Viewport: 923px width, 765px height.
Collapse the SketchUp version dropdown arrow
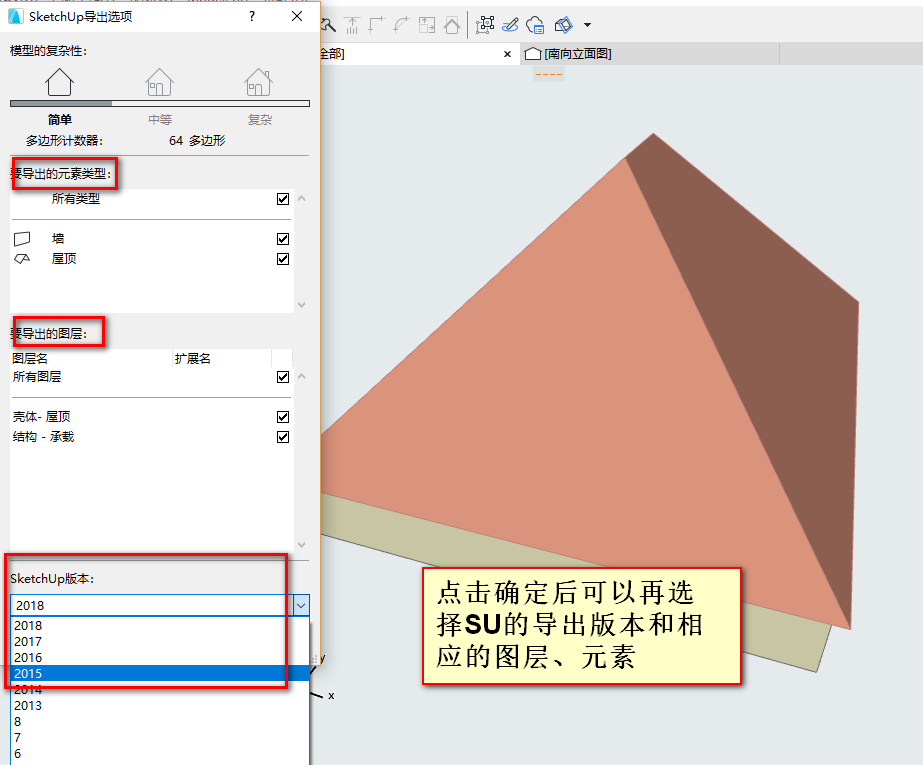coord(301,606)
